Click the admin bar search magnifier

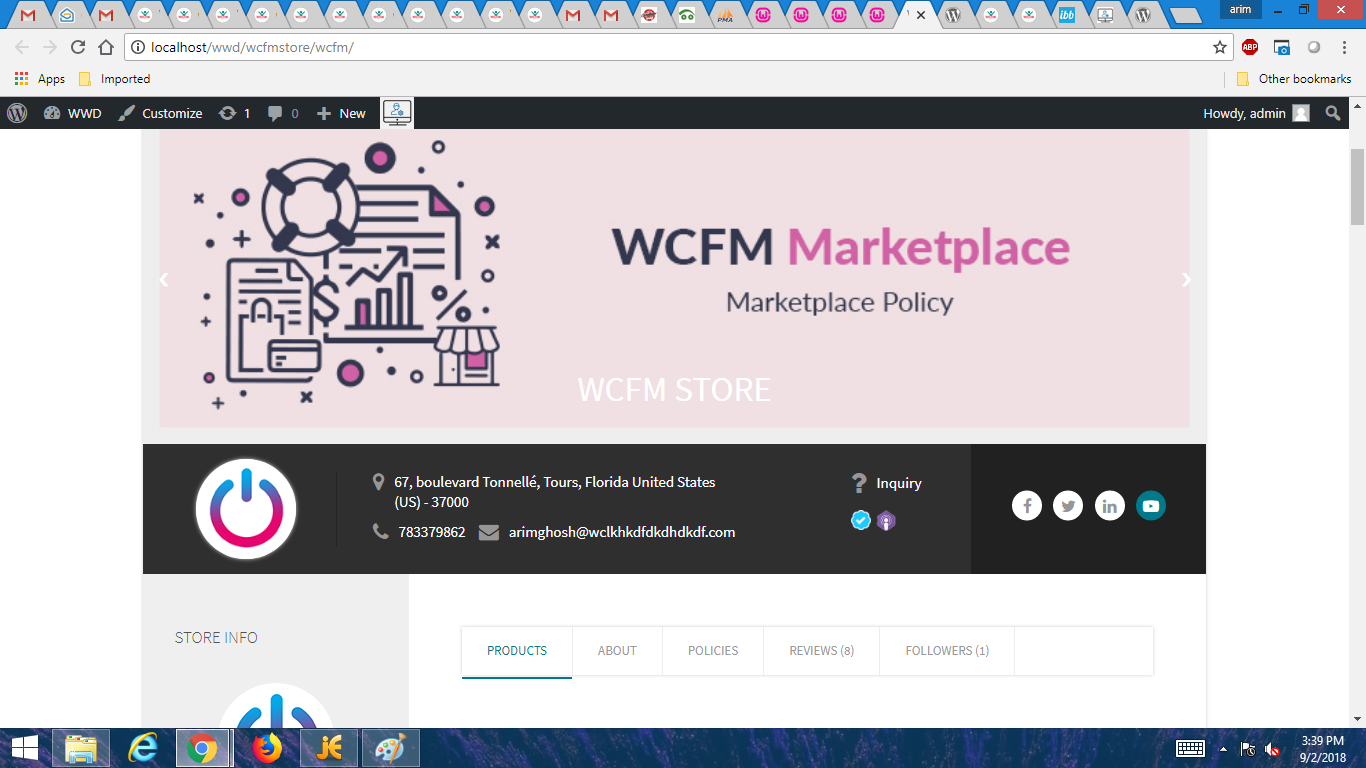coord(1333,113)
